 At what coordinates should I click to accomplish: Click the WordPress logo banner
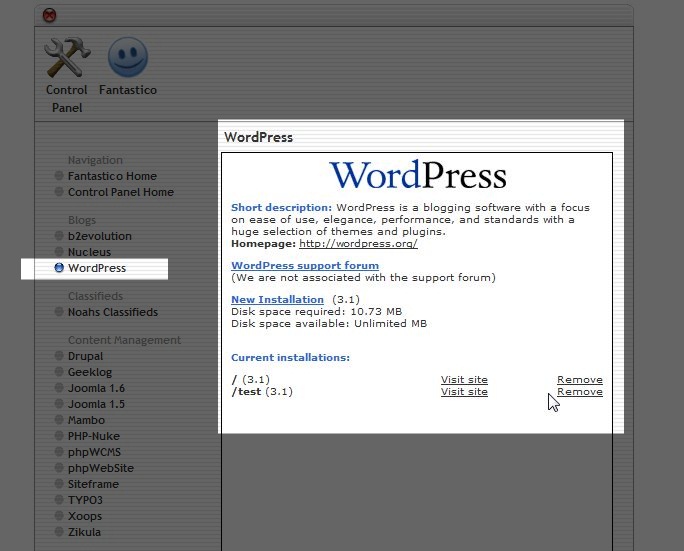(x=417, y=175)
